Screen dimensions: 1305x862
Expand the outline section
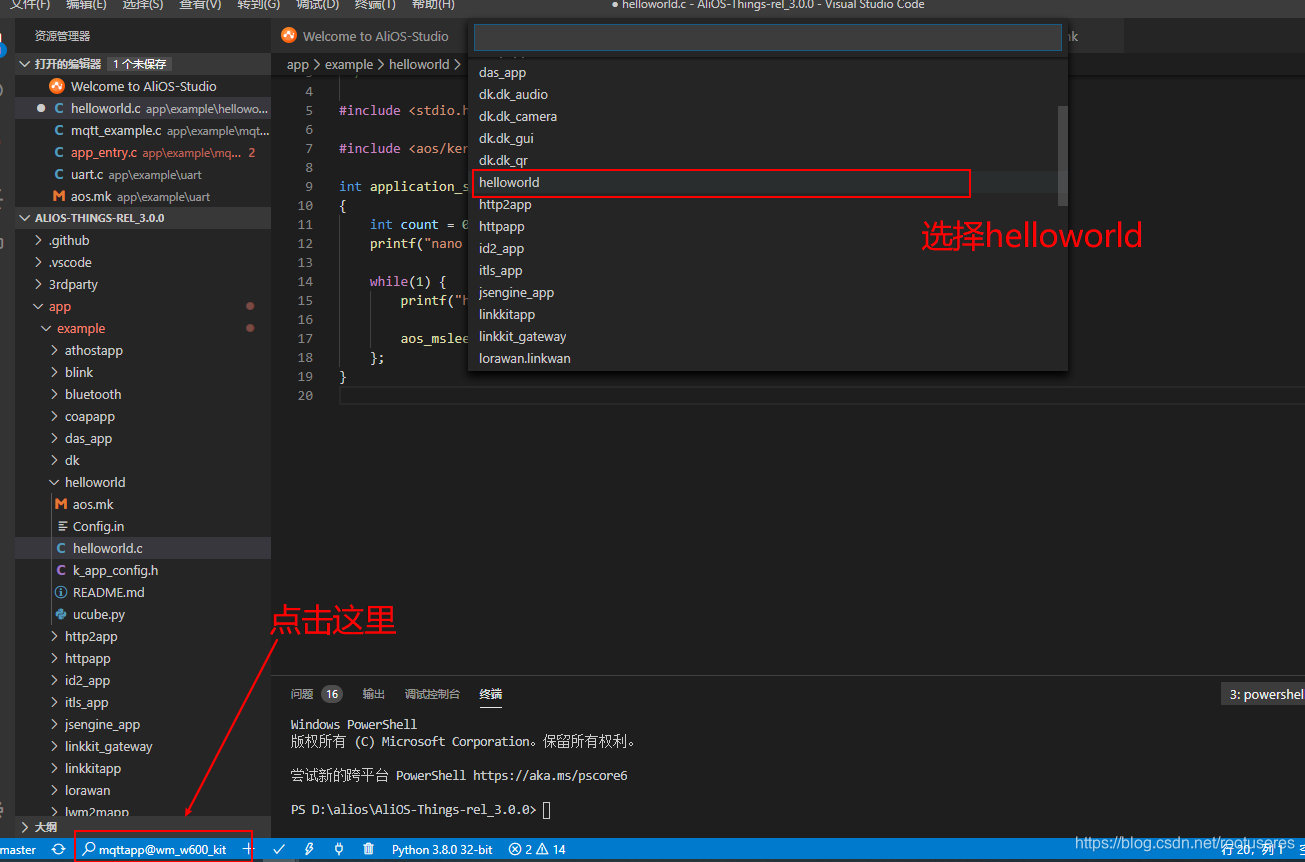(143, 827)
